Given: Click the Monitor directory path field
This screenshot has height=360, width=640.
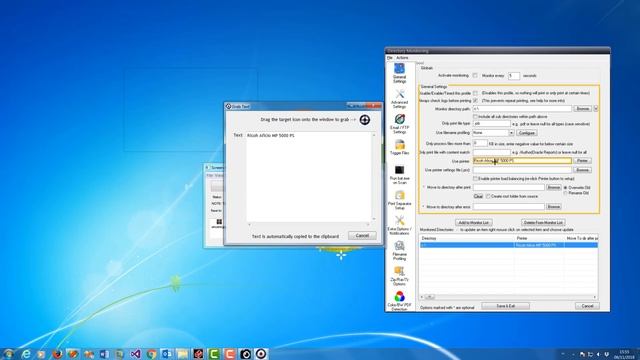Looking at the screenshot, I should pos(522,109).
